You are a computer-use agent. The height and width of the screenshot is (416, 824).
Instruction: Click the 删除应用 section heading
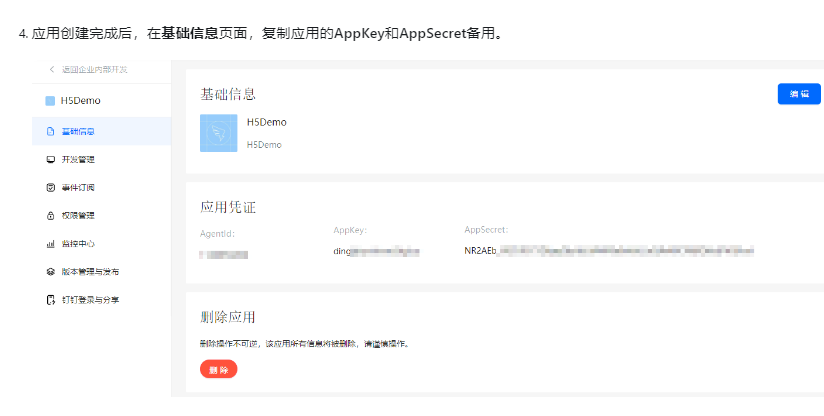pos(228,317)
